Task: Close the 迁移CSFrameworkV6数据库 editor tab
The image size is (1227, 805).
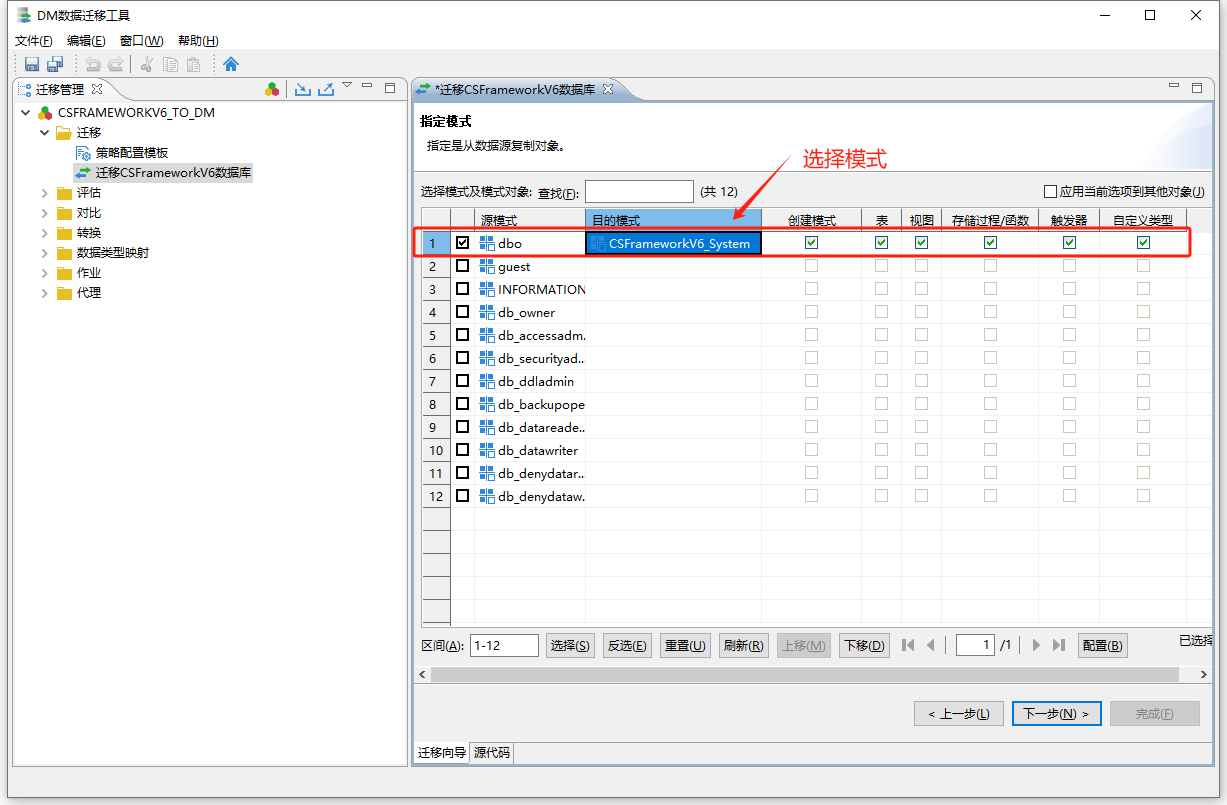Action: (607, 89)
